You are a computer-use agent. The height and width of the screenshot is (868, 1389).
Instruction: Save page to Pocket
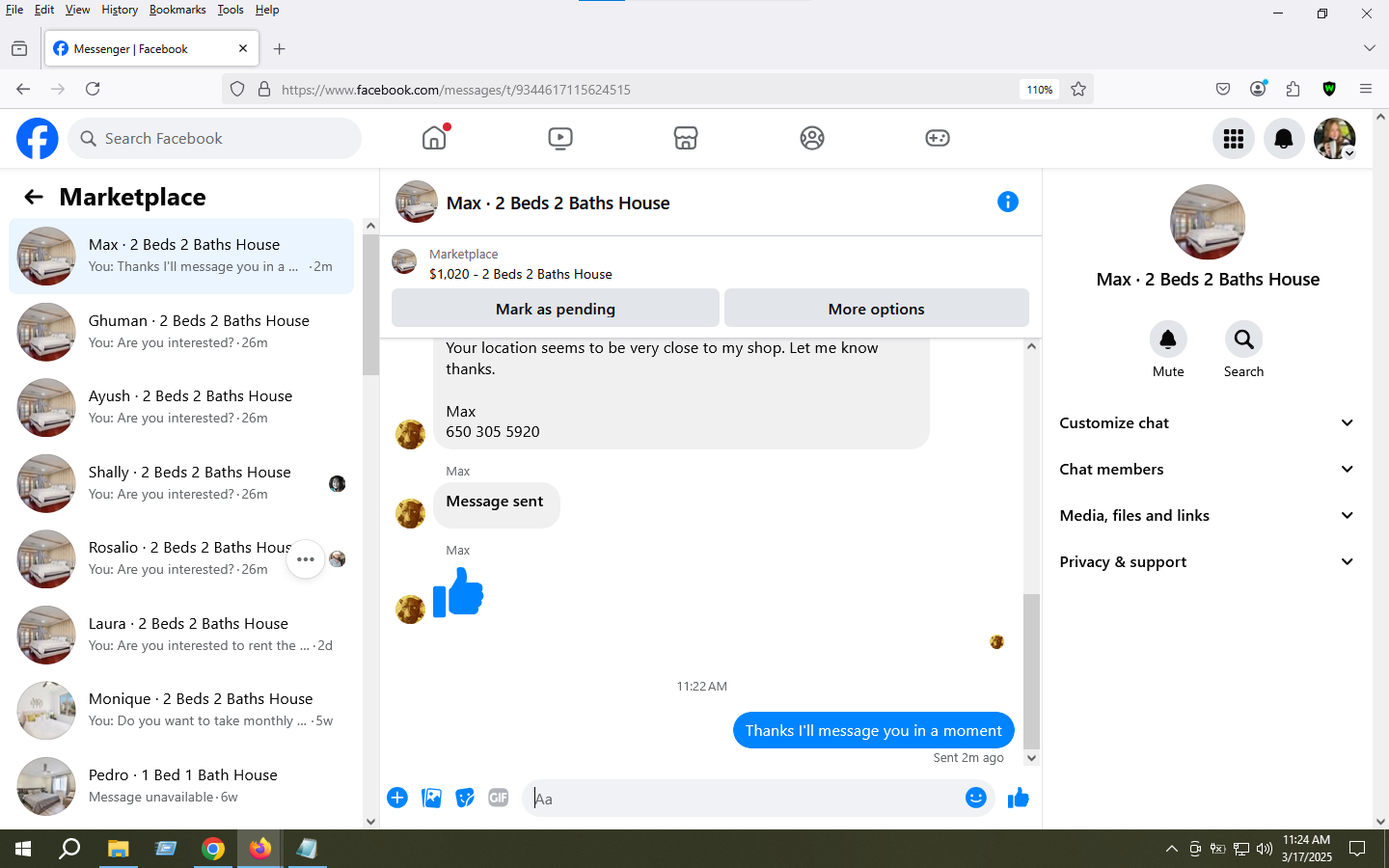(1223, 89)
